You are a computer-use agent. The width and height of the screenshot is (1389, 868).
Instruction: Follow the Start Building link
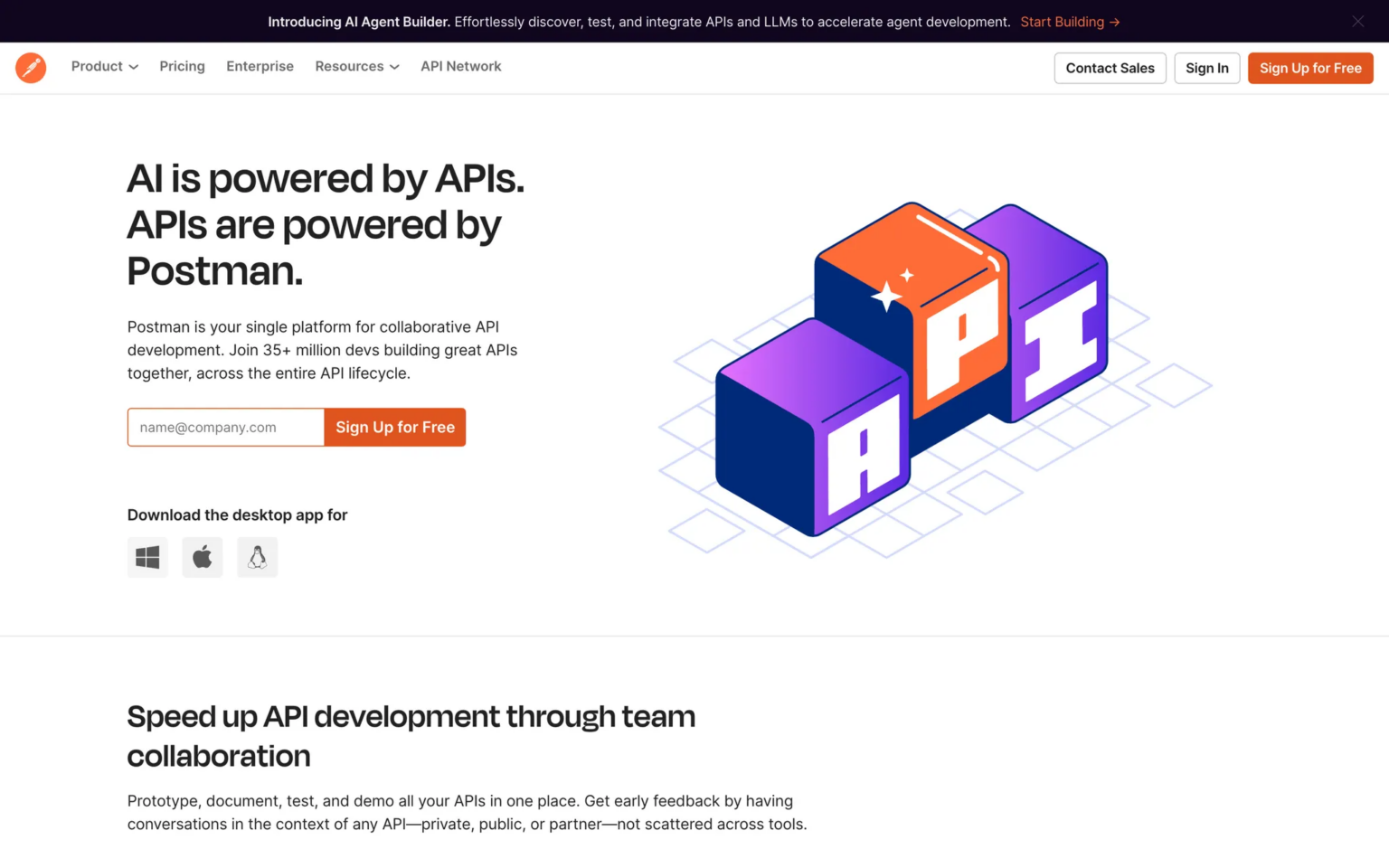[1062, 23]
